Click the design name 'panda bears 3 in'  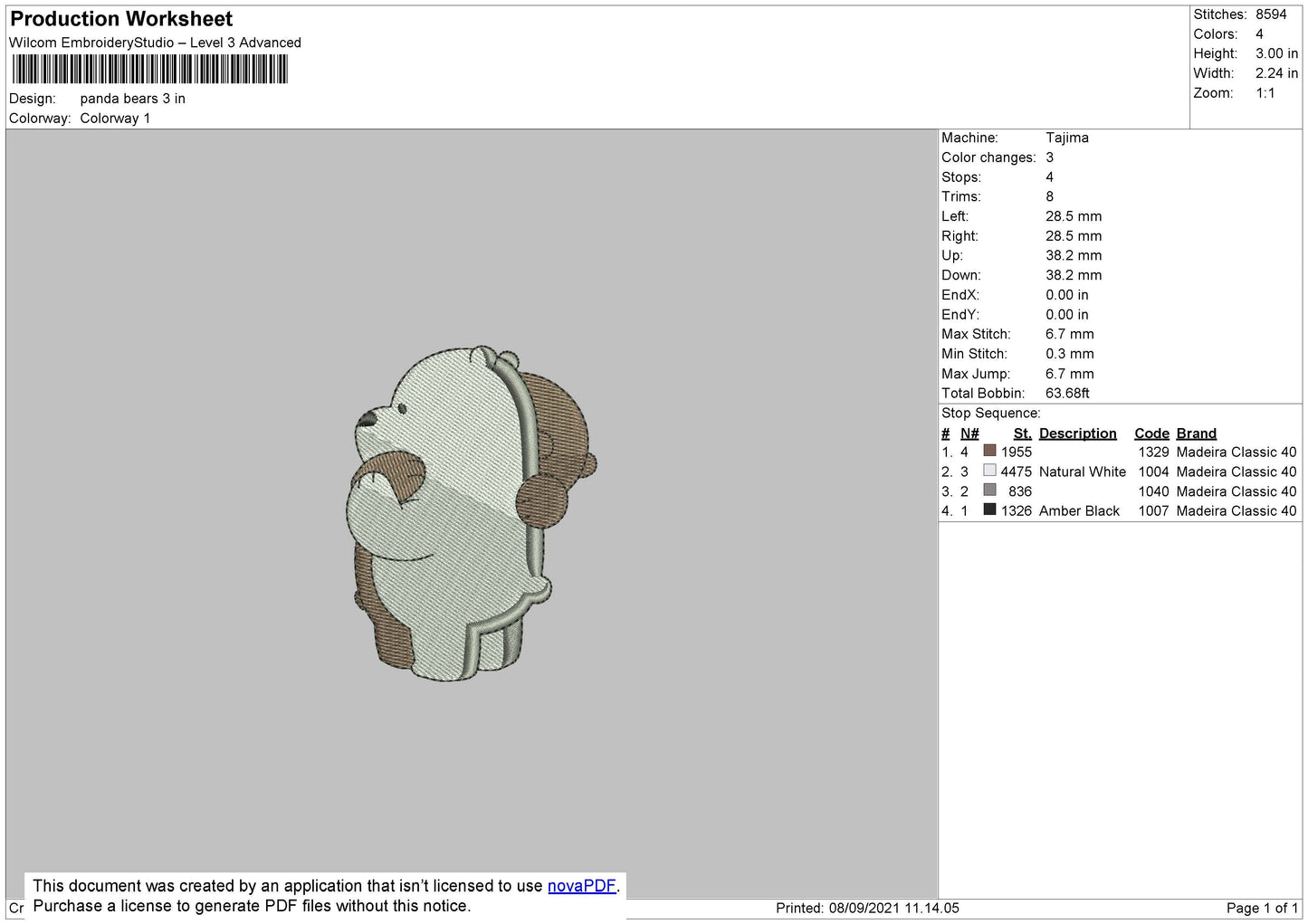(132, 99)
